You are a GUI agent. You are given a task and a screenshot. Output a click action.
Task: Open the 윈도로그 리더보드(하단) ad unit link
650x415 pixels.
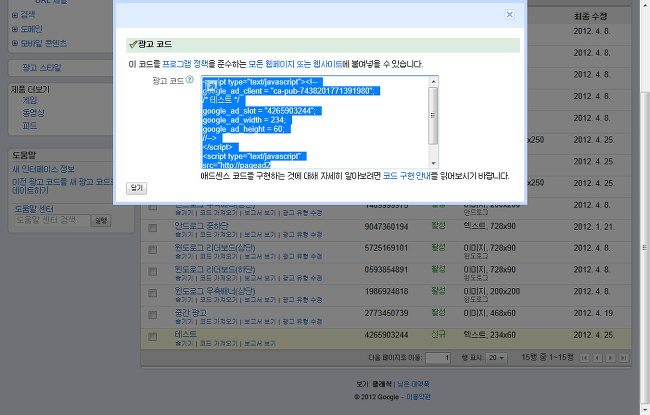coord(215,269)
